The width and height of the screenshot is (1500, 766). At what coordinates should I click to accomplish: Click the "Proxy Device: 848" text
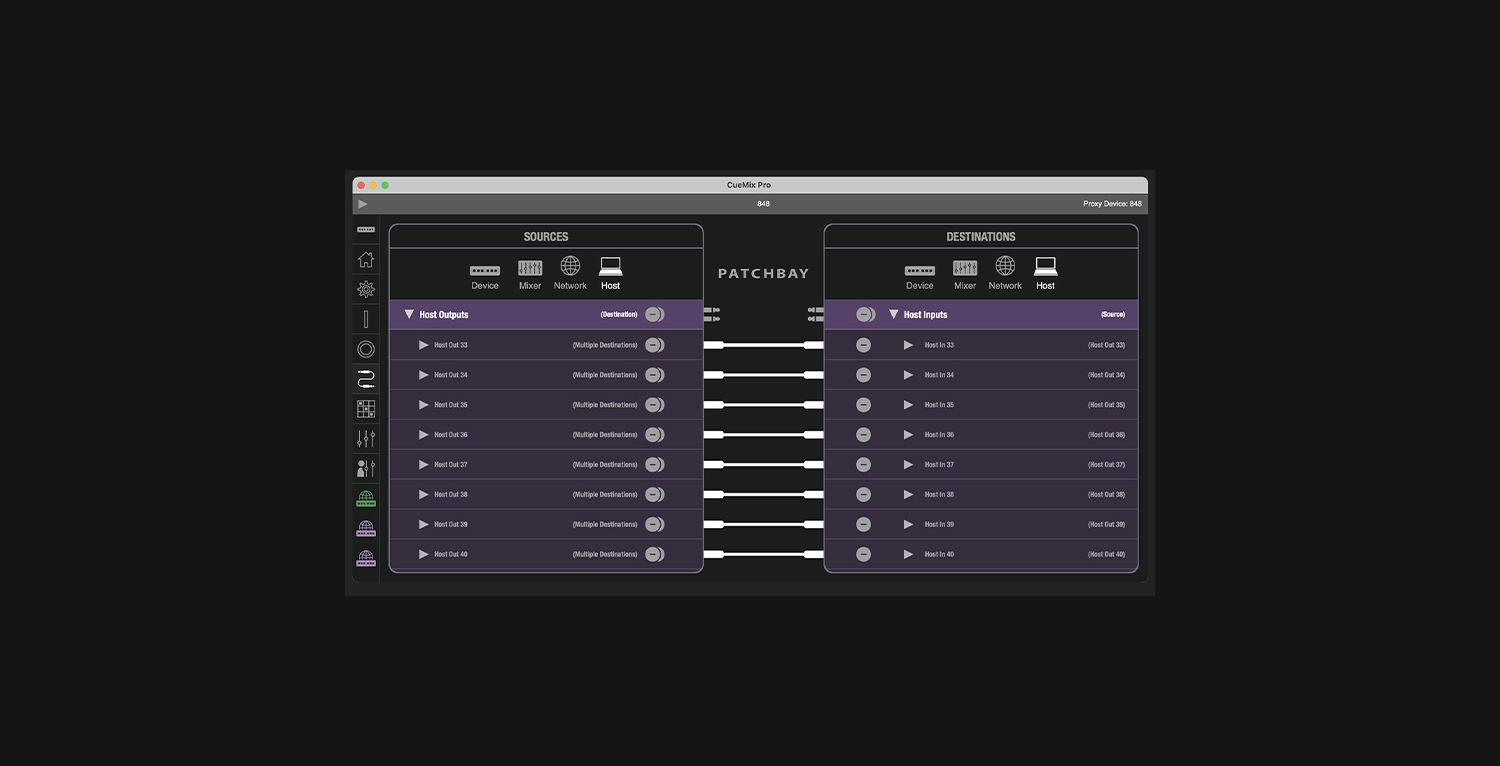1112,204
